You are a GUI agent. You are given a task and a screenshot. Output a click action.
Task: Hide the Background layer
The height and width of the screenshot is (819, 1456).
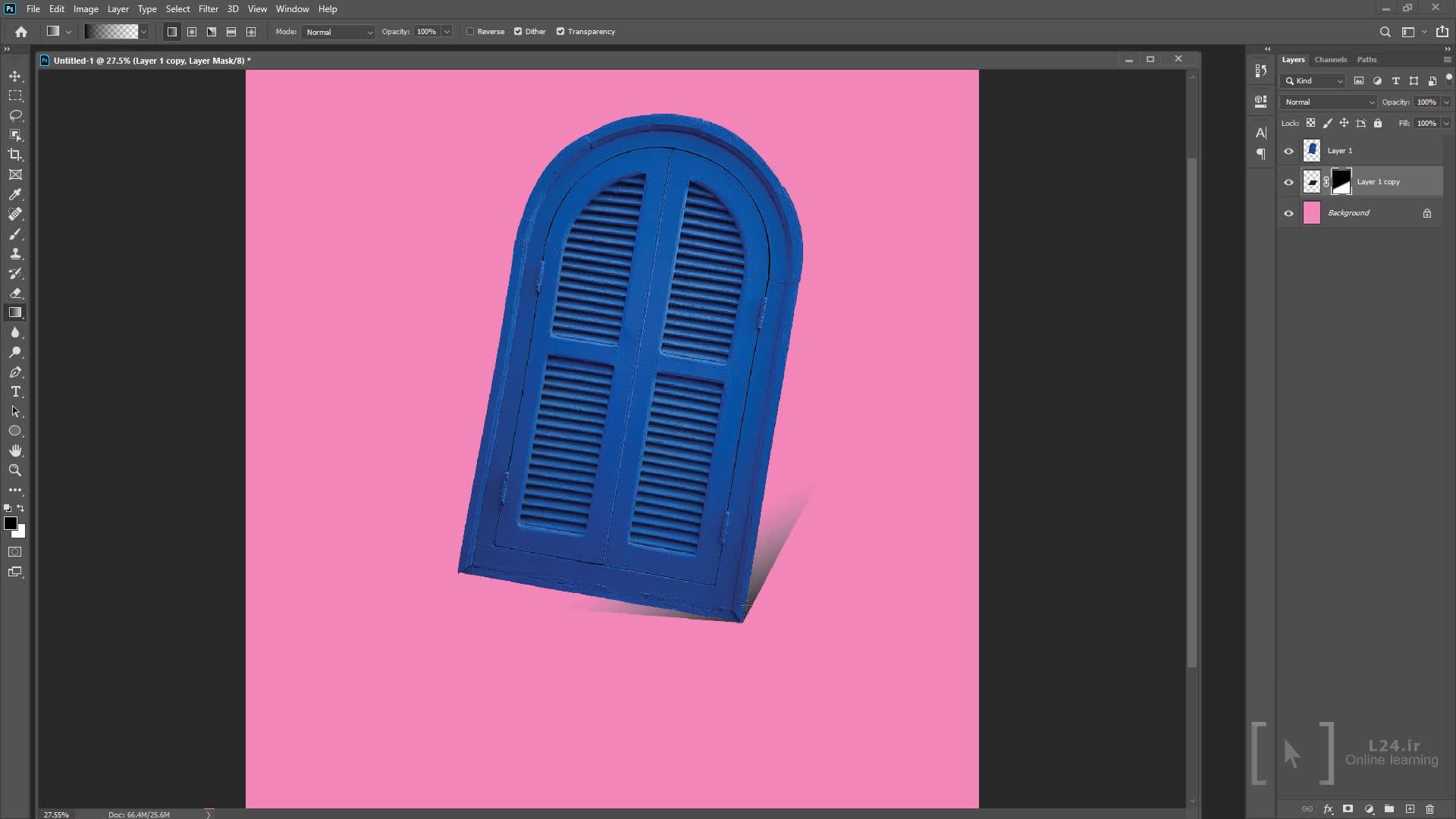(x=1288, y=213)
